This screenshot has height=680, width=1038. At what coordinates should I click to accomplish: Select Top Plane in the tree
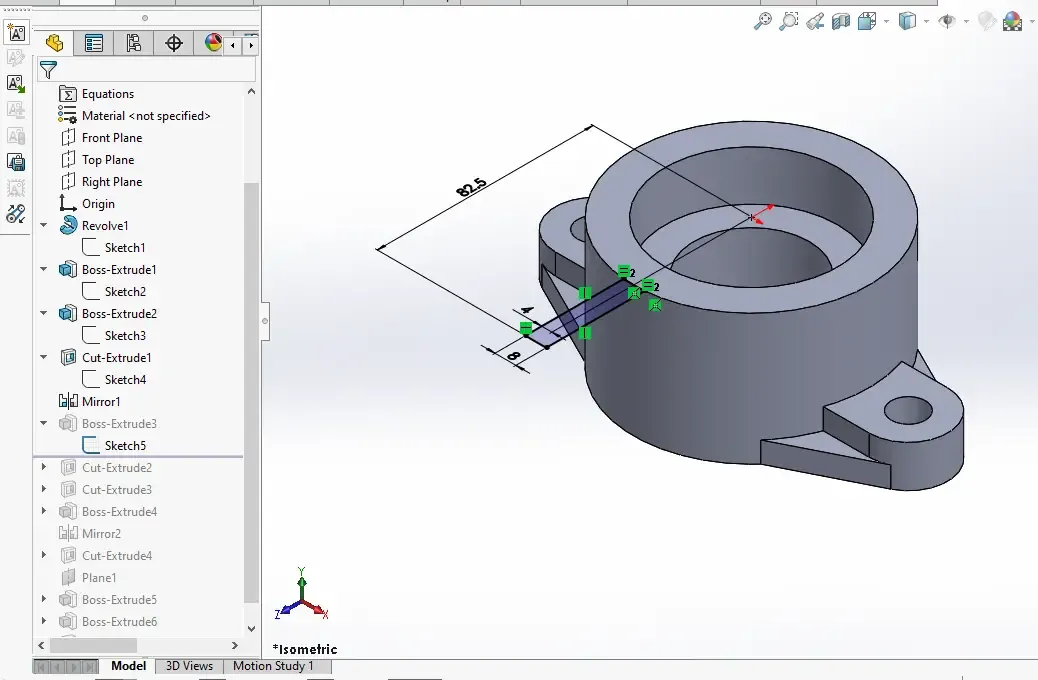107,160
